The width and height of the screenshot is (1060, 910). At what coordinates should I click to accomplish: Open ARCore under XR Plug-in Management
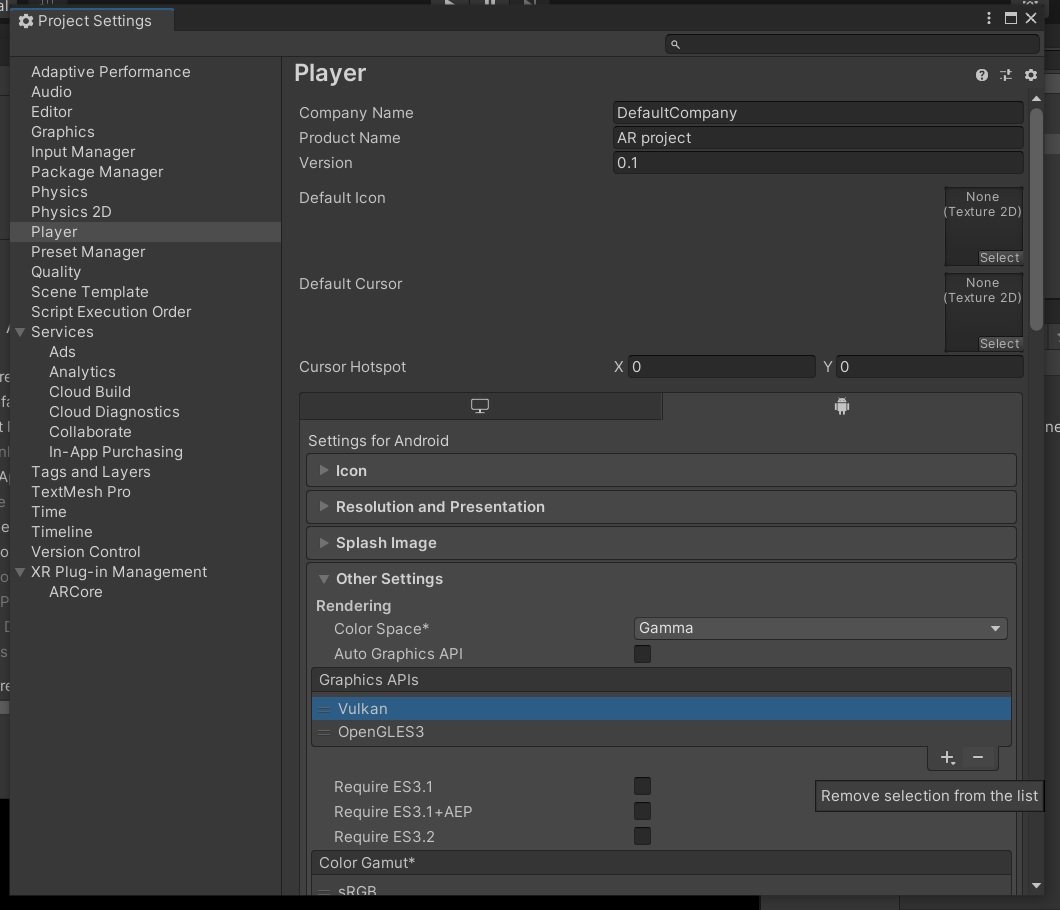tap(76, 592)
